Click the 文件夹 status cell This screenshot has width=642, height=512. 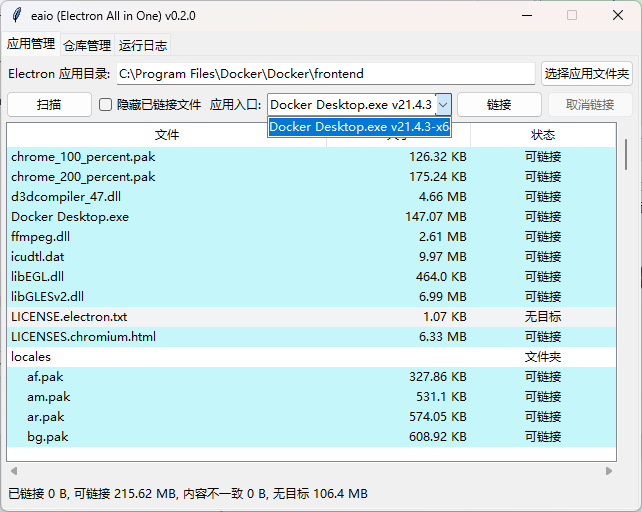(x=543, y=357)
